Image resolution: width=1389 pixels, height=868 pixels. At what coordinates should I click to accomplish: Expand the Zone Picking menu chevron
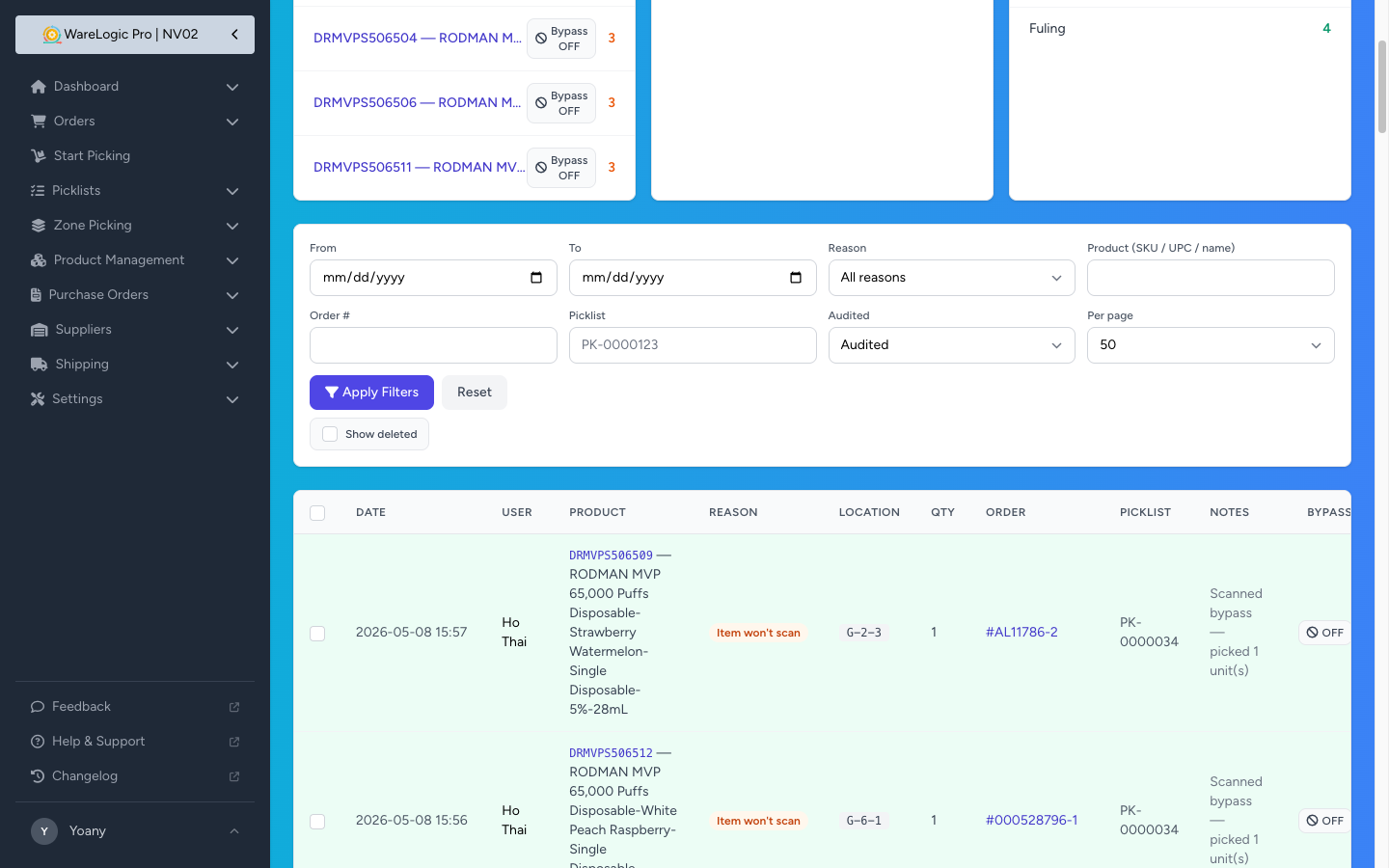(x=232, y=226)
